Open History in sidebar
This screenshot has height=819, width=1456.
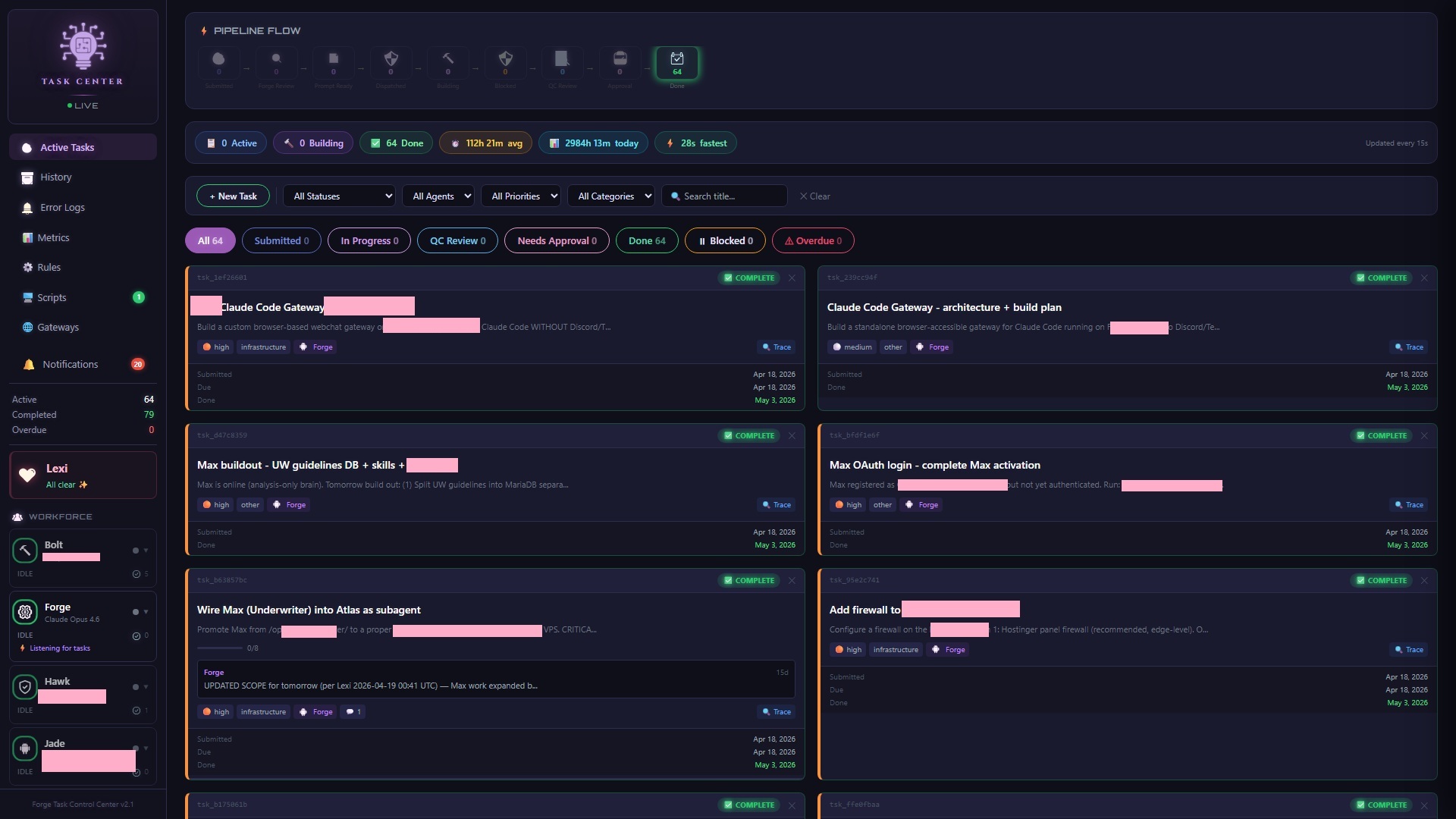click(x=83, y=177)
